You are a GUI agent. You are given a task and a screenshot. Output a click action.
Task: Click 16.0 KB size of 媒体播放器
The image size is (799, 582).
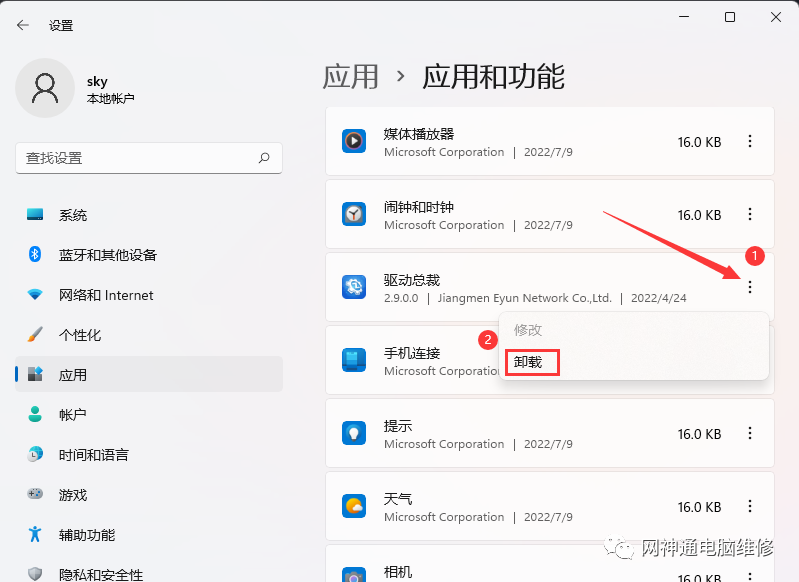click(x=699, y=142)
